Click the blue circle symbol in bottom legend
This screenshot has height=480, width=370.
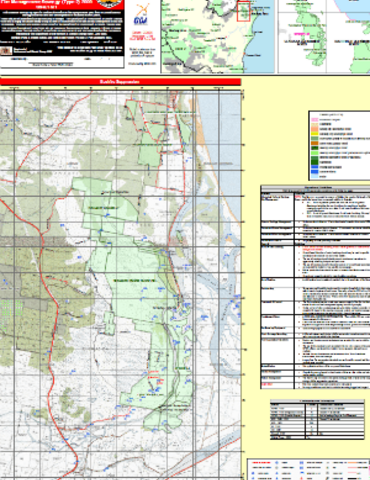click(276, 463)
